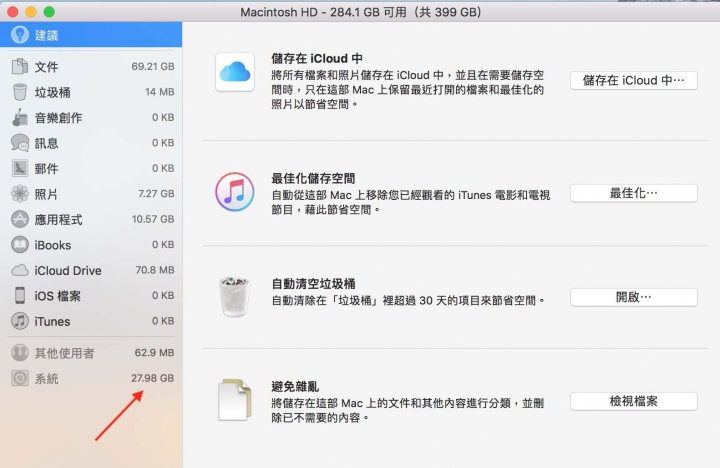Click the iBooks book icon
Screen dimensions: 720x468
(x=20, y=245)
